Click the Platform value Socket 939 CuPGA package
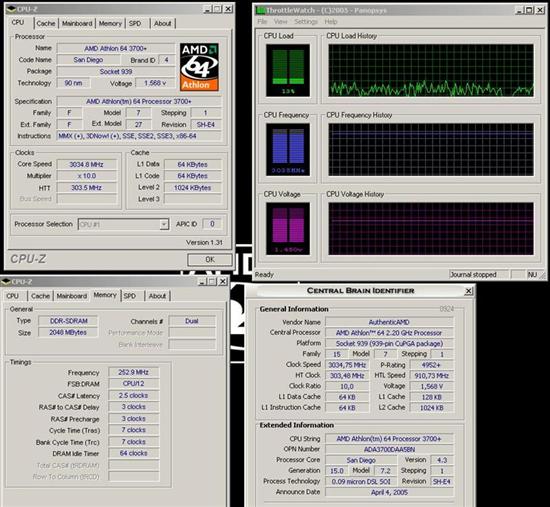Image resolution: width=550 pixels, height=507 pixels. coord(389,343)
